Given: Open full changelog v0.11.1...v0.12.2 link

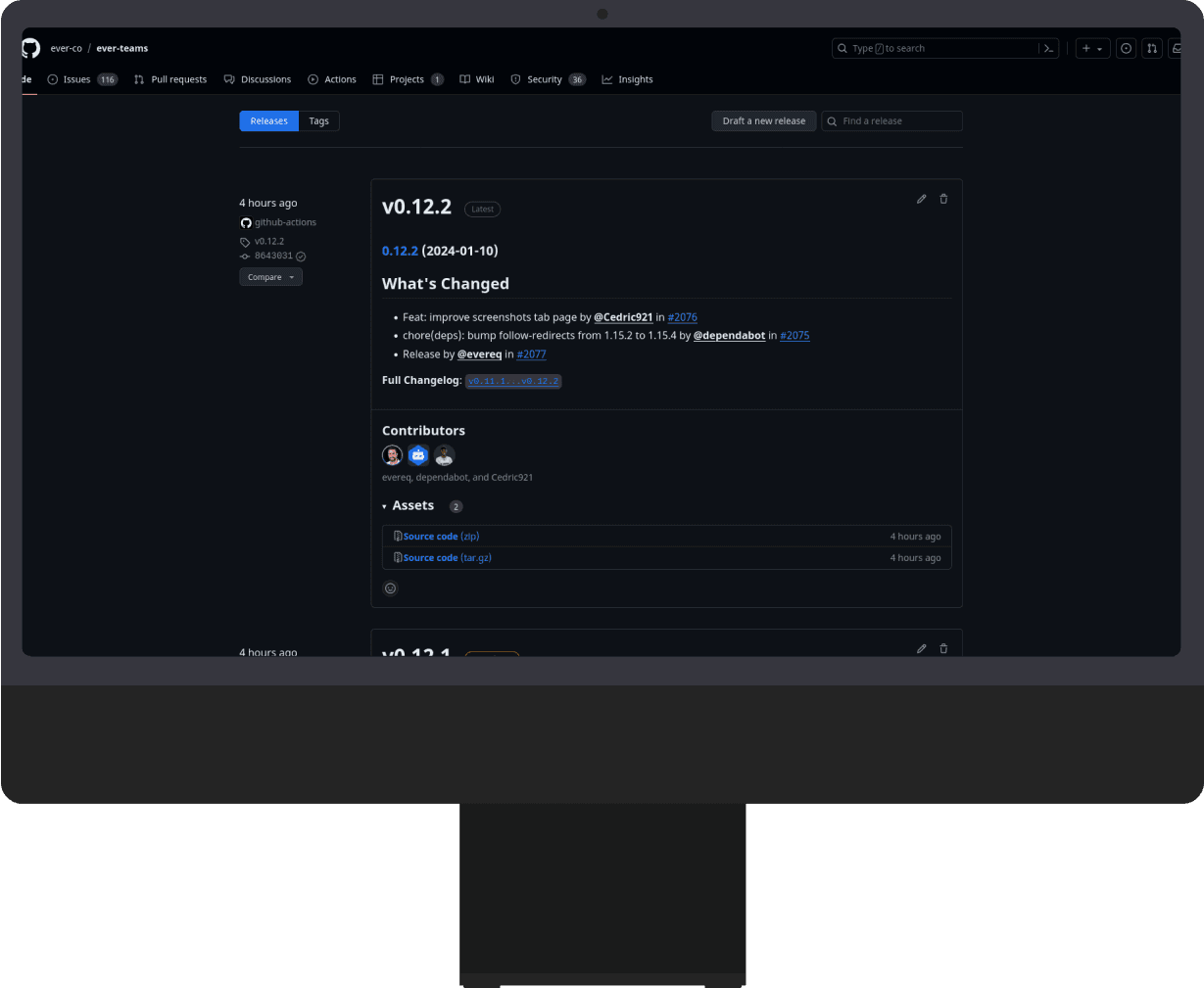Looking at the screenshot, I should click(x=513, y=381).
